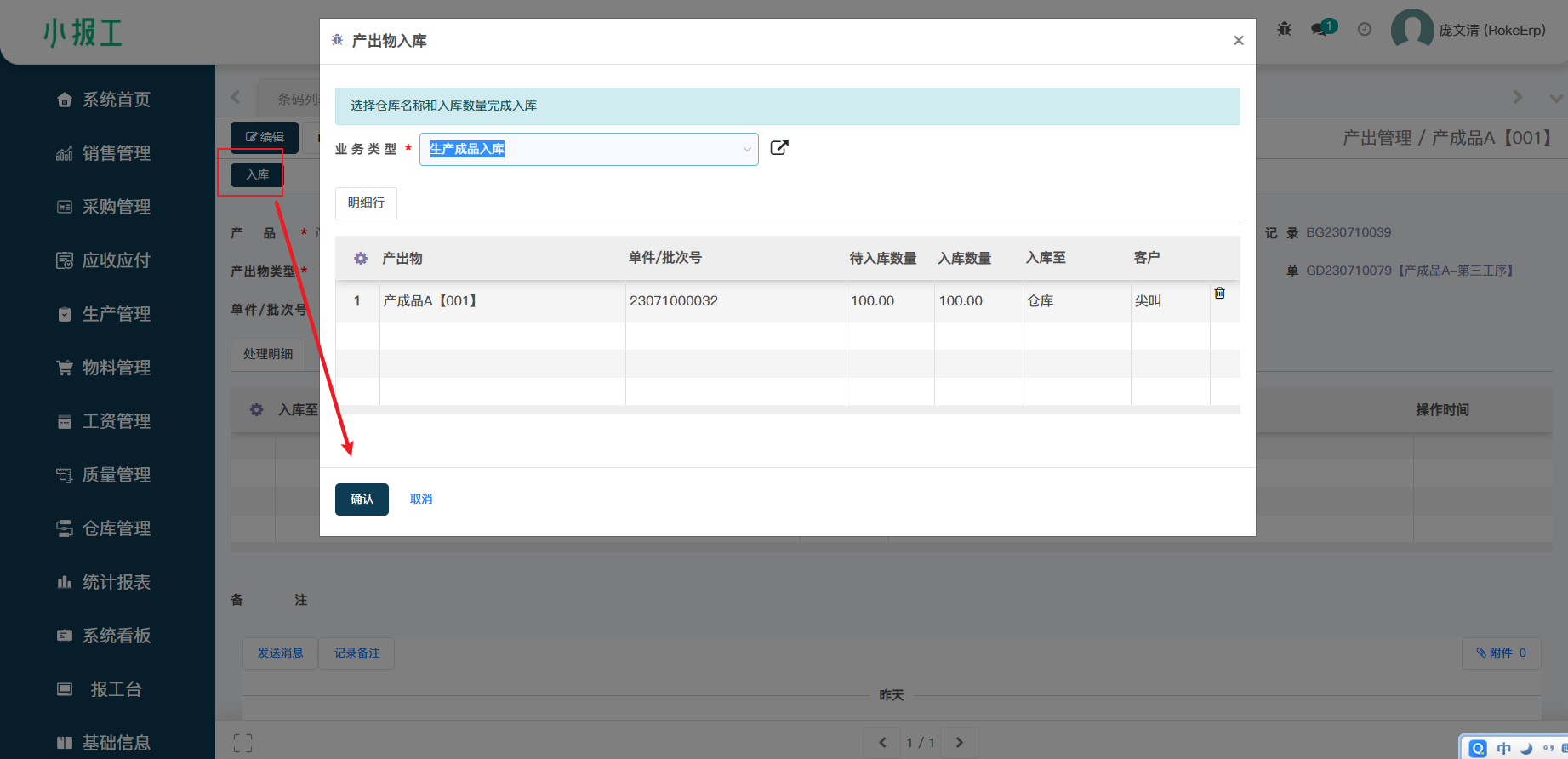Click the 入库至 cell showing 仓库
This screenshot has height=759, width=1568.
point(1075,301)
